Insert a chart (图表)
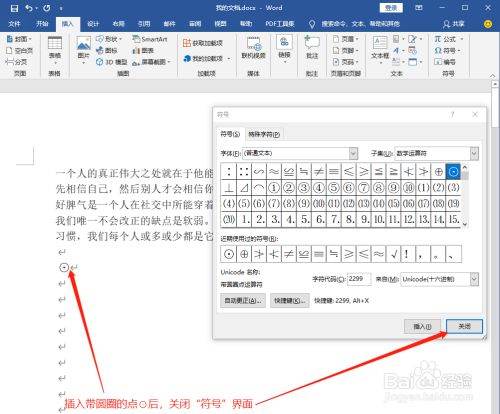The height and width of the screenshot is (414, 500). coord(143,51)
